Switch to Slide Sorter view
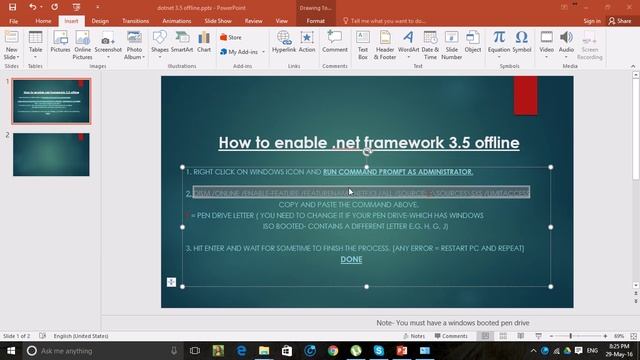Image resolution: width=640 pixels, height=360 pixels. point(503,336)
